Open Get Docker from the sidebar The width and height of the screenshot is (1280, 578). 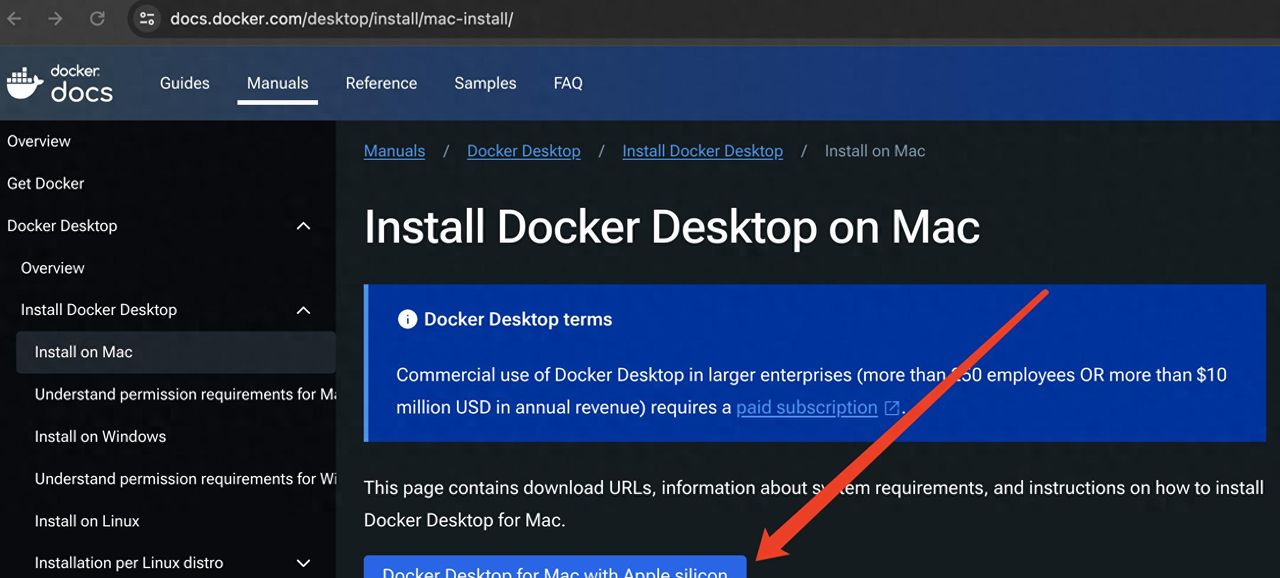click(x=45, y=183)
